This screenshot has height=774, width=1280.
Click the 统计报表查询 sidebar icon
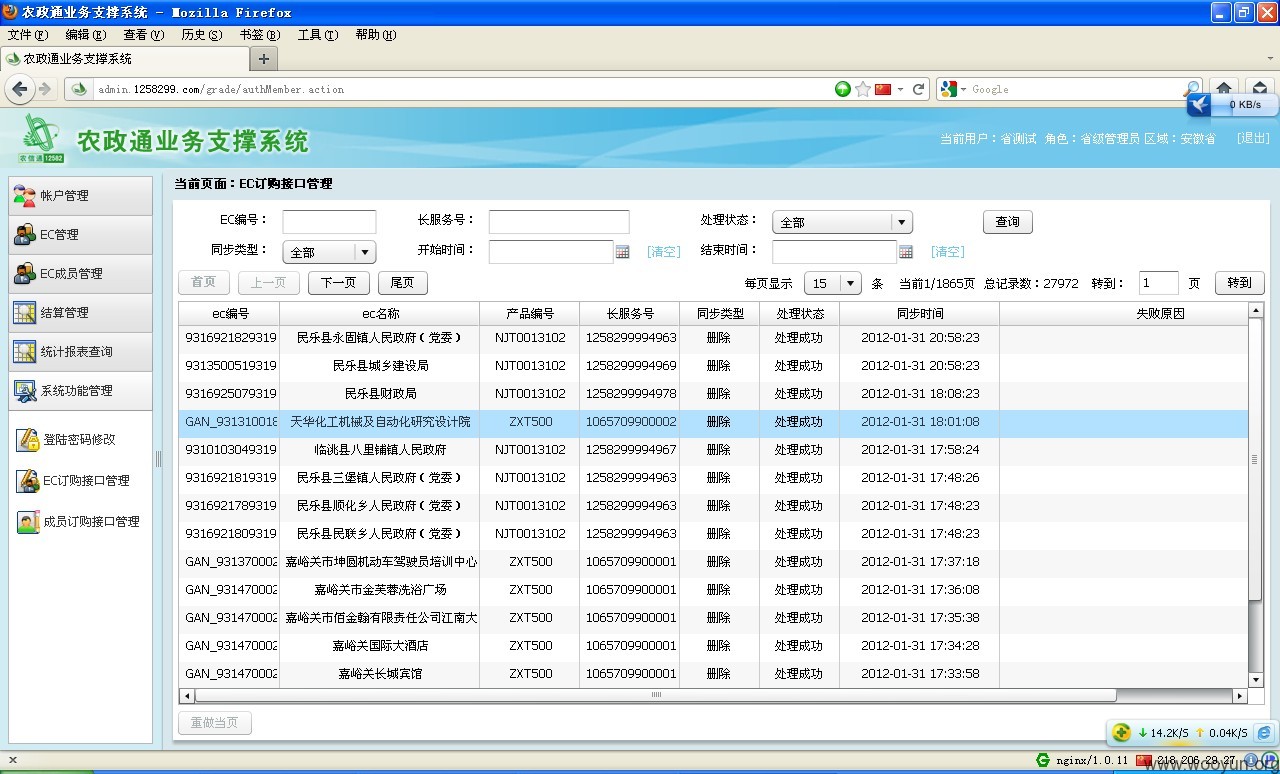click(x=25, y=352)
